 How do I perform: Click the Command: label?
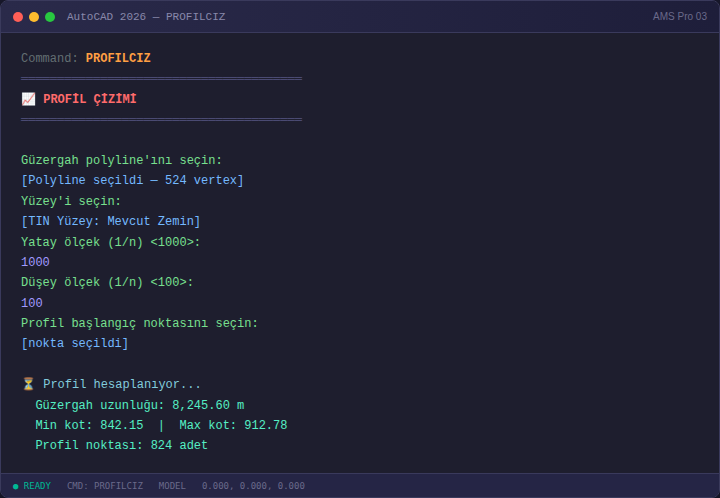(50, 58)
